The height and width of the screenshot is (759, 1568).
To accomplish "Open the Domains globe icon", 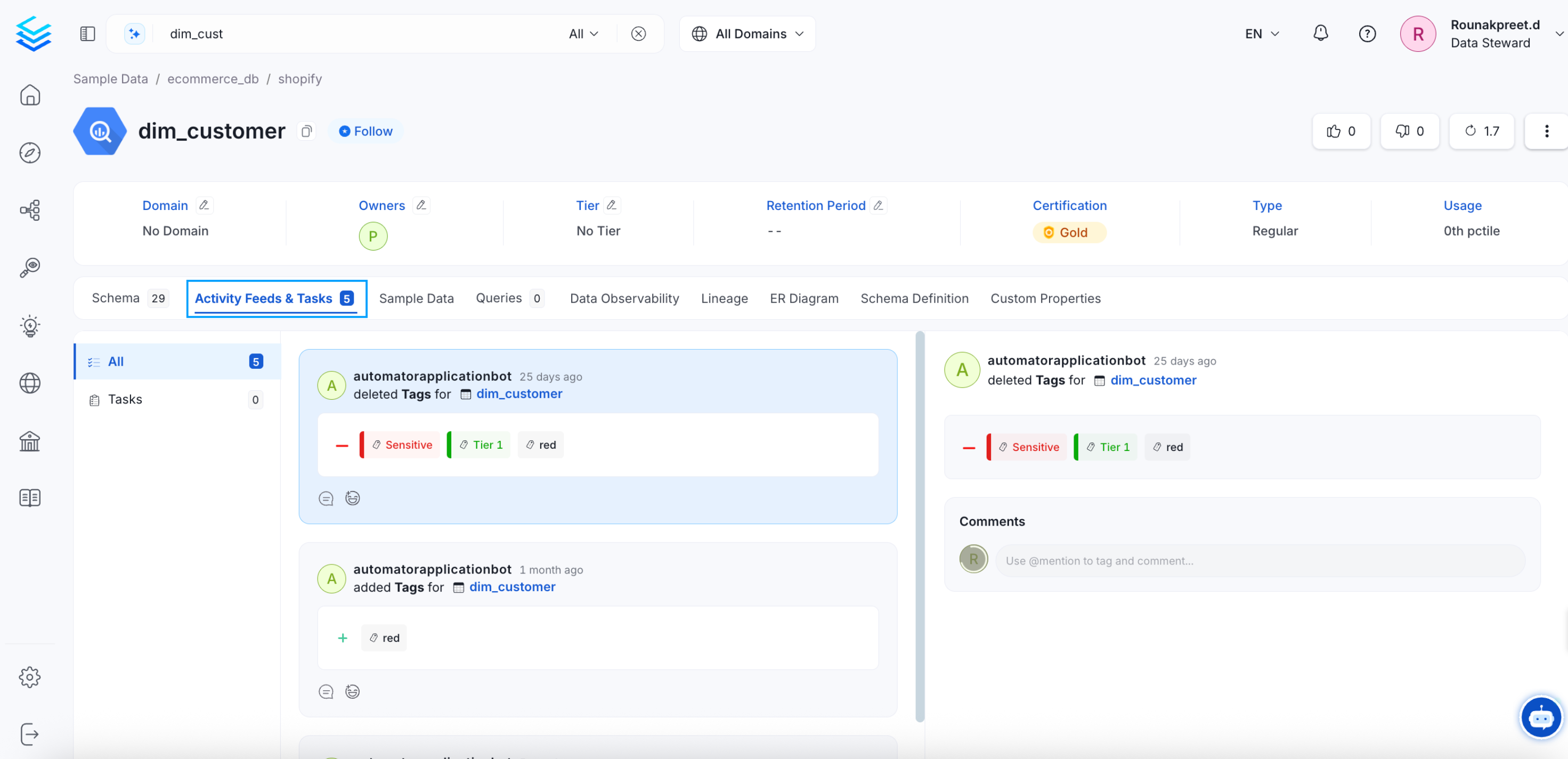I will tap(30, 383).
